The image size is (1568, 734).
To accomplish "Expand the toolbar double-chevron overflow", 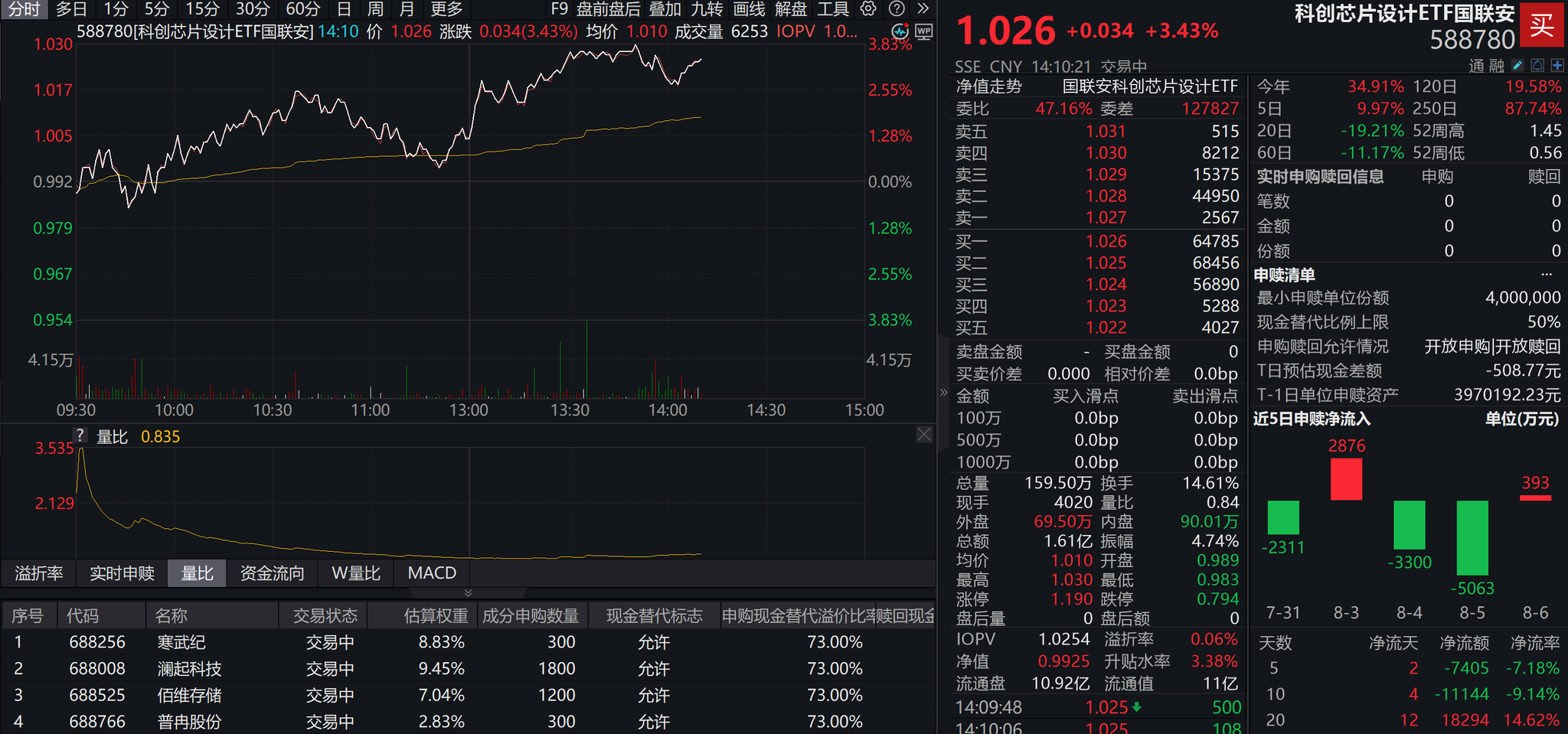I will coord(923,8).
